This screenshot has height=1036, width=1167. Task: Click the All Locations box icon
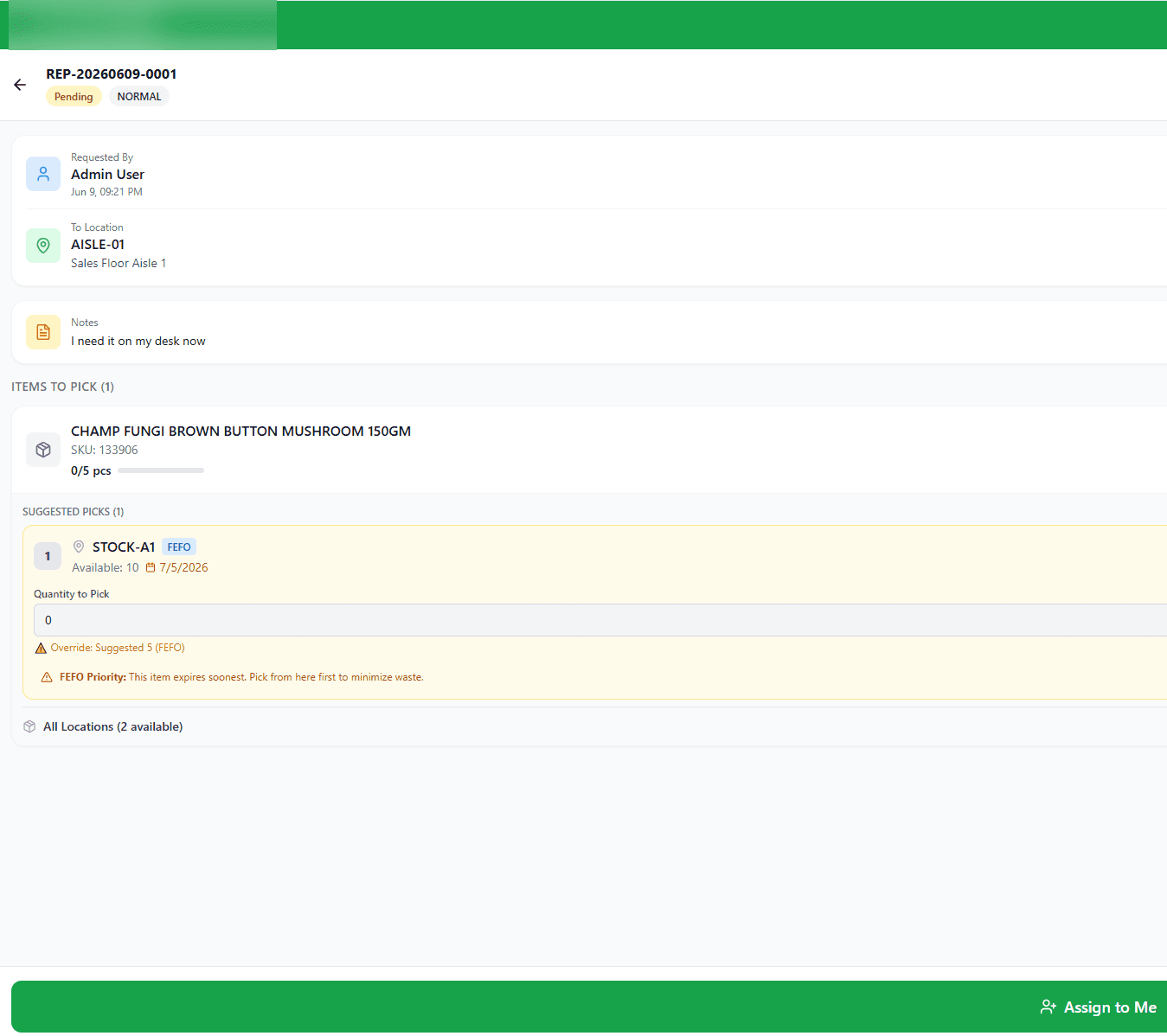click(29, 726)
